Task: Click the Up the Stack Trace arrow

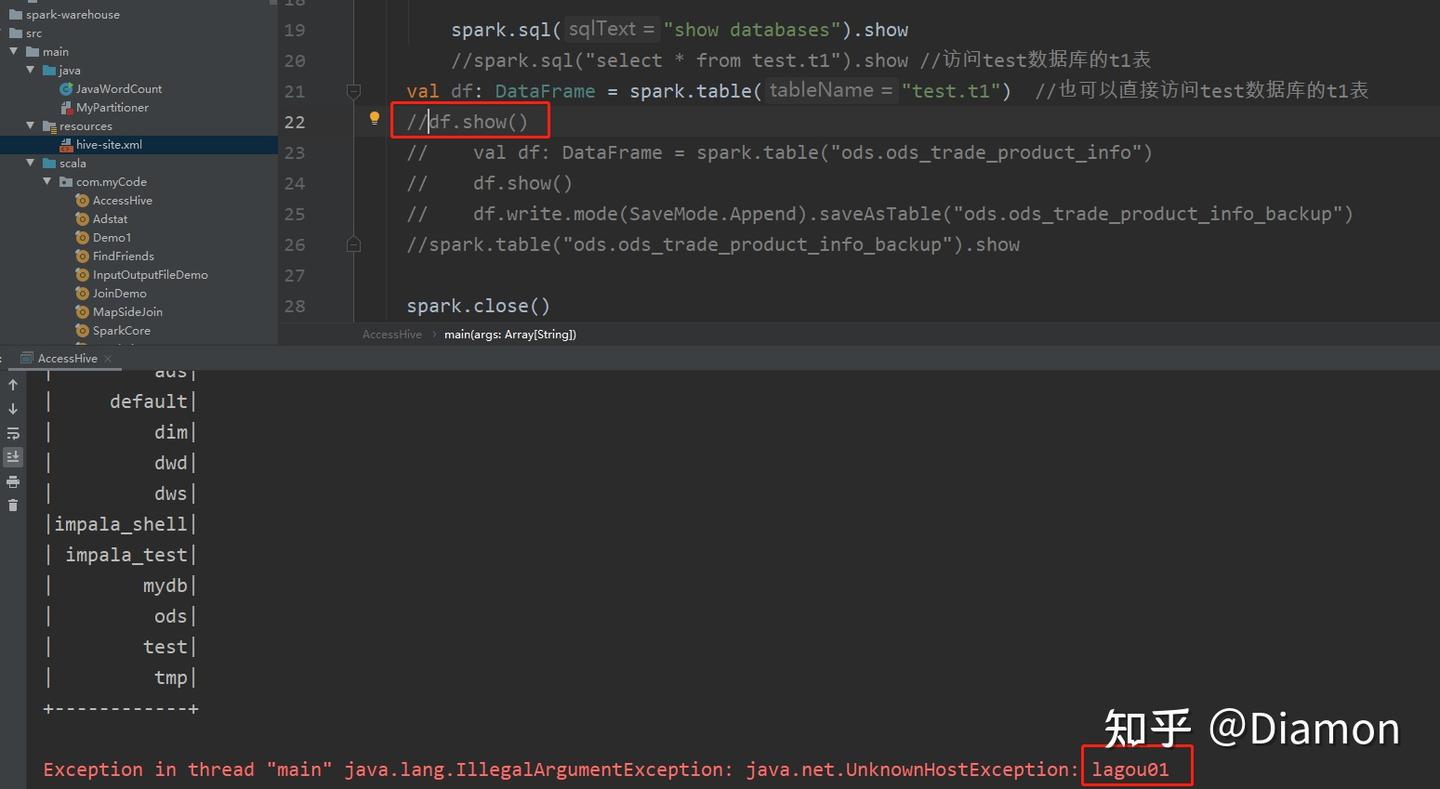Action: point(13,384)
